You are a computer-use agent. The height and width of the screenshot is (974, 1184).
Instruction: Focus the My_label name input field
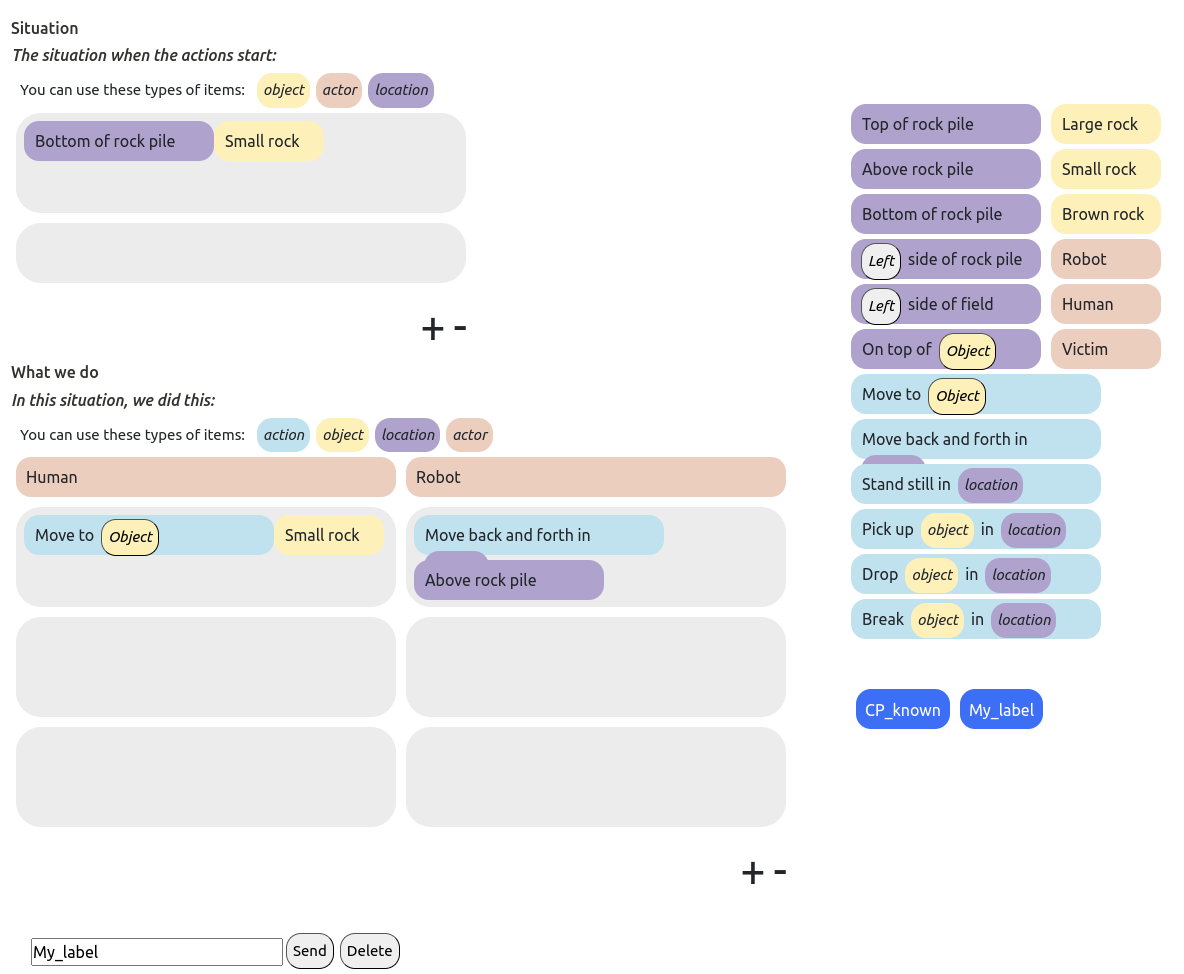pos(157,951)
